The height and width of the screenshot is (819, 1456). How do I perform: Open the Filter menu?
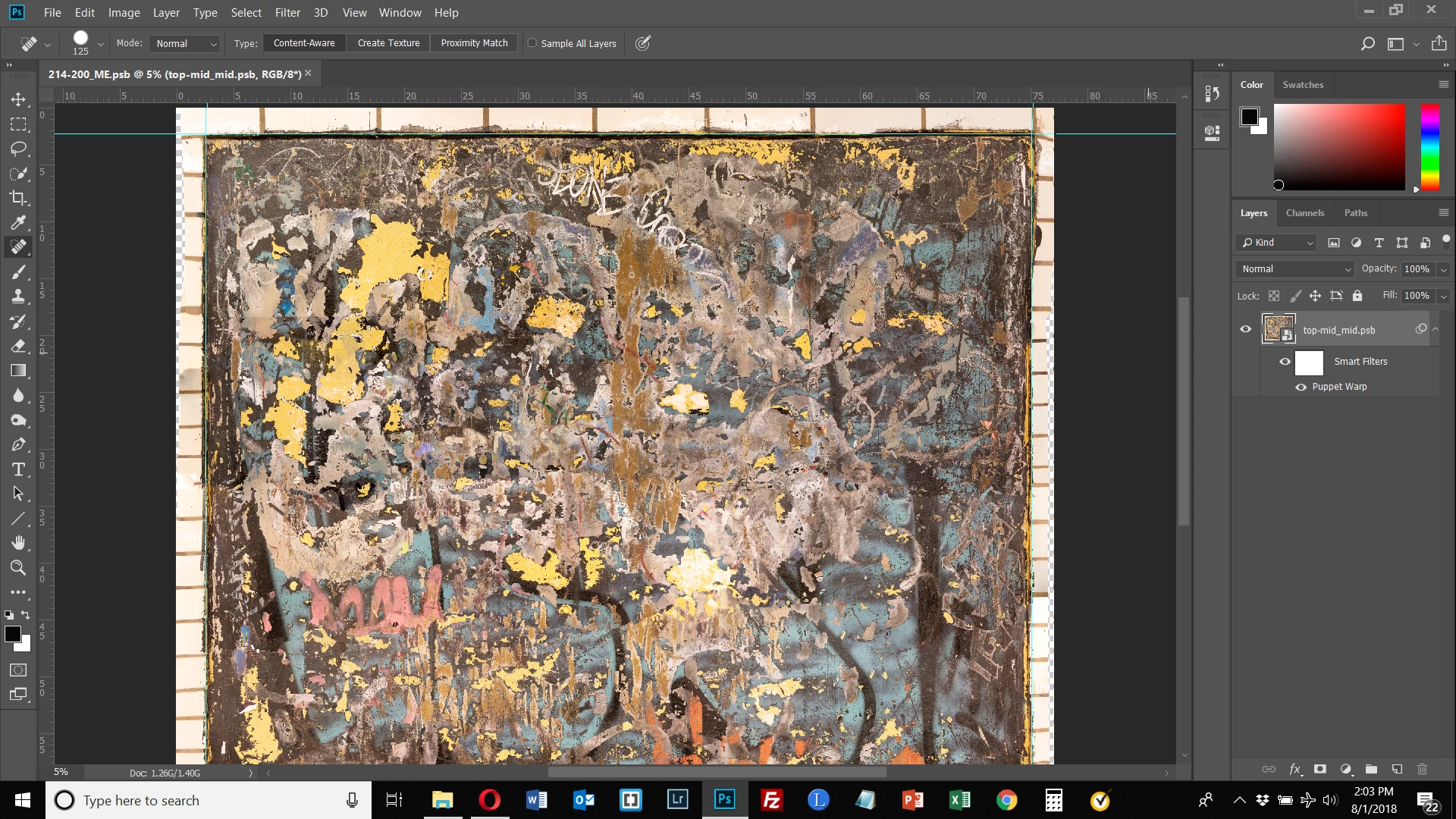click(x=287, y=13)
